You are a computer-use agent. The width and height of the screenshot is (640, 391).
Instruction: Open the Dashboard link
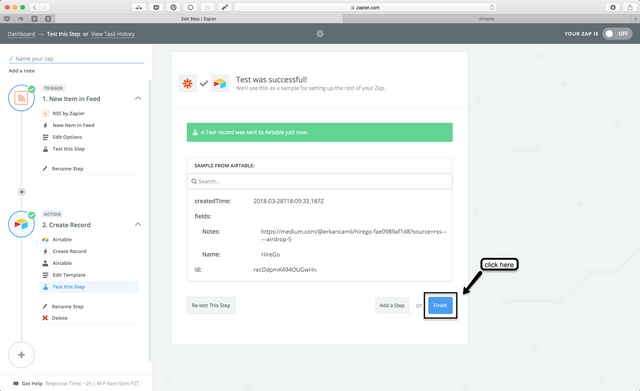[21, 34]
